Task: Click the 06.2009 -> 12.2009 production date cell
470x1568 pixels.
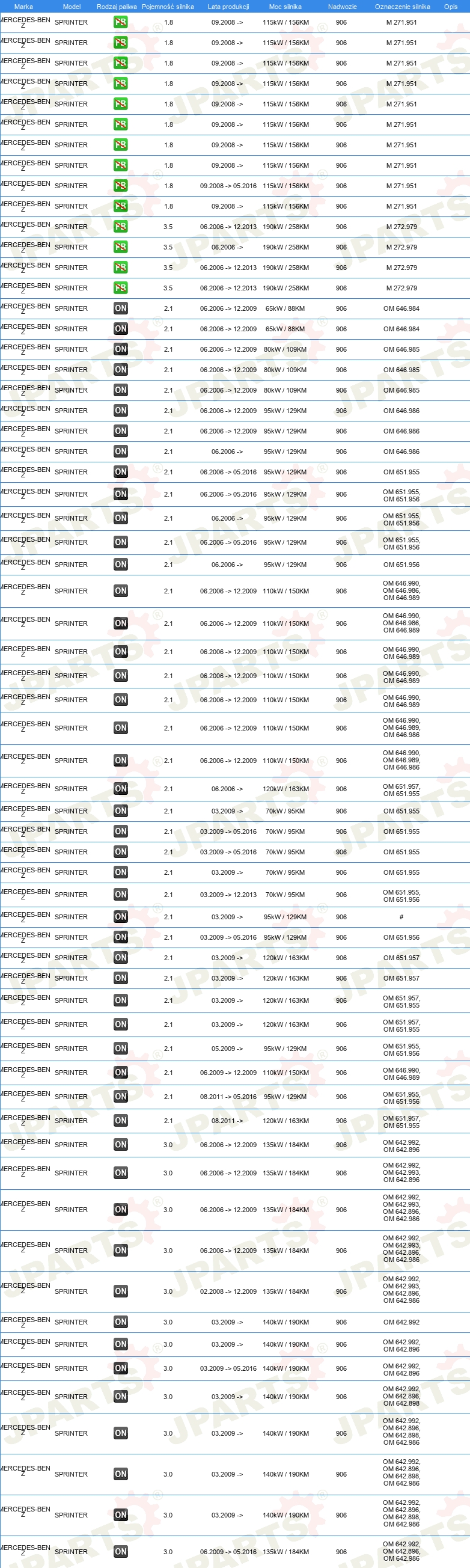Action: [x=228, y=1073]
